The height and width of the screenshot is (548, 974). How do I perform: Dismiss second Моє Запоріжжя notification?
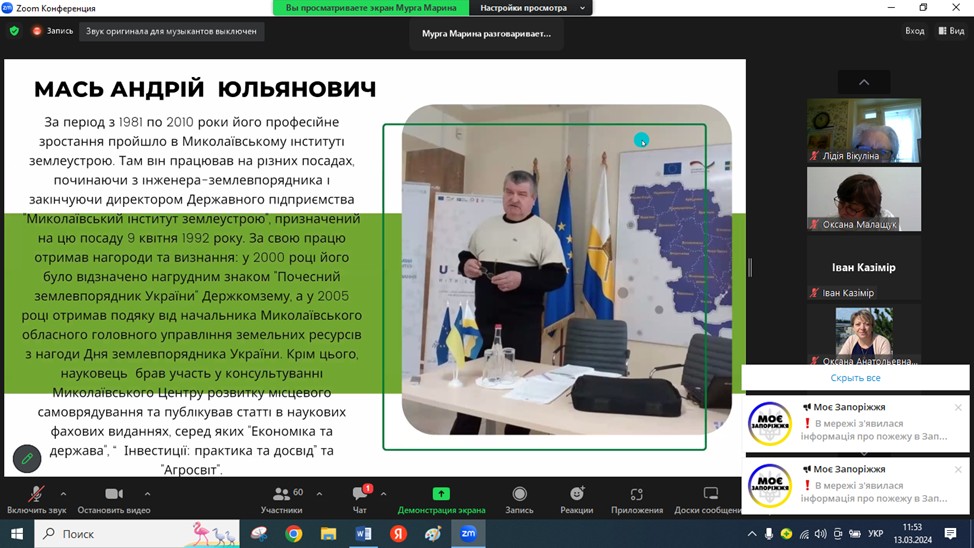click(958, 470)
